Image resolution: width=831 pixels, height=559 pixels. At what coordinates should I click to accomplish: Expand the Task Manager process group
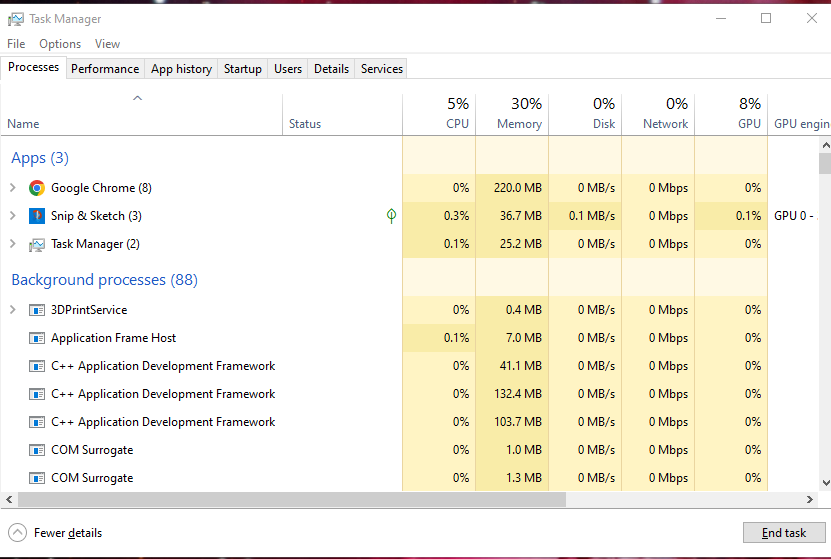[12, 244]
